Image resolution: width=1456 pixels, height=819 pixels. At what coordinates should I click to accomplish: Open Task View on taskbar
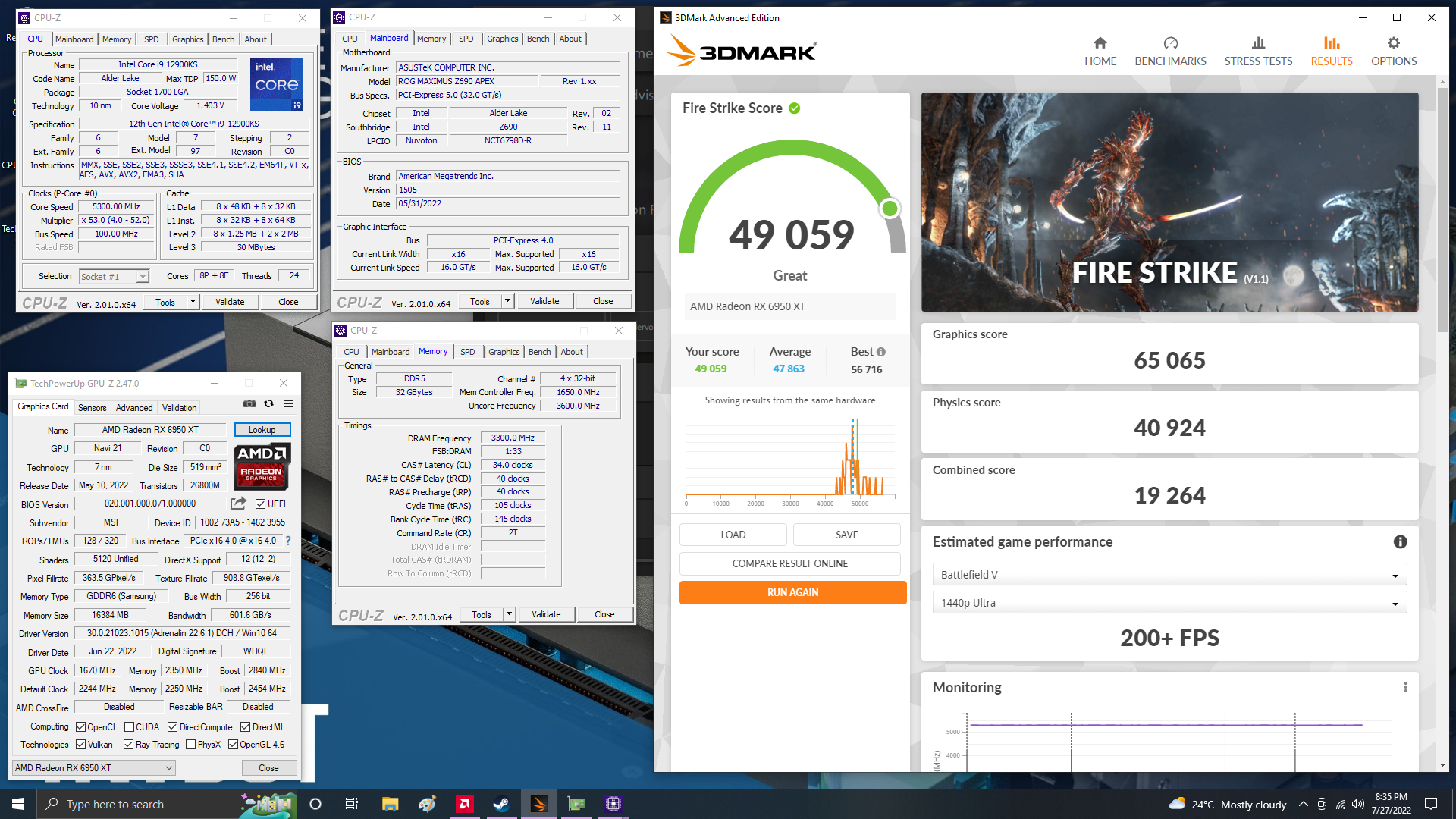[x=351, y=804]
